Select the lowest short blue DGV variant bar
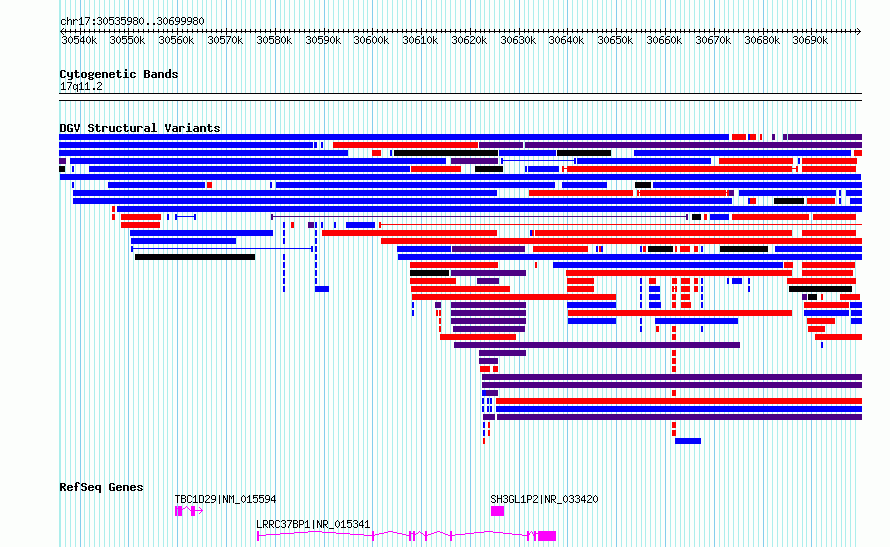Viewport: 890px width, 547px height. pos(688,441)
